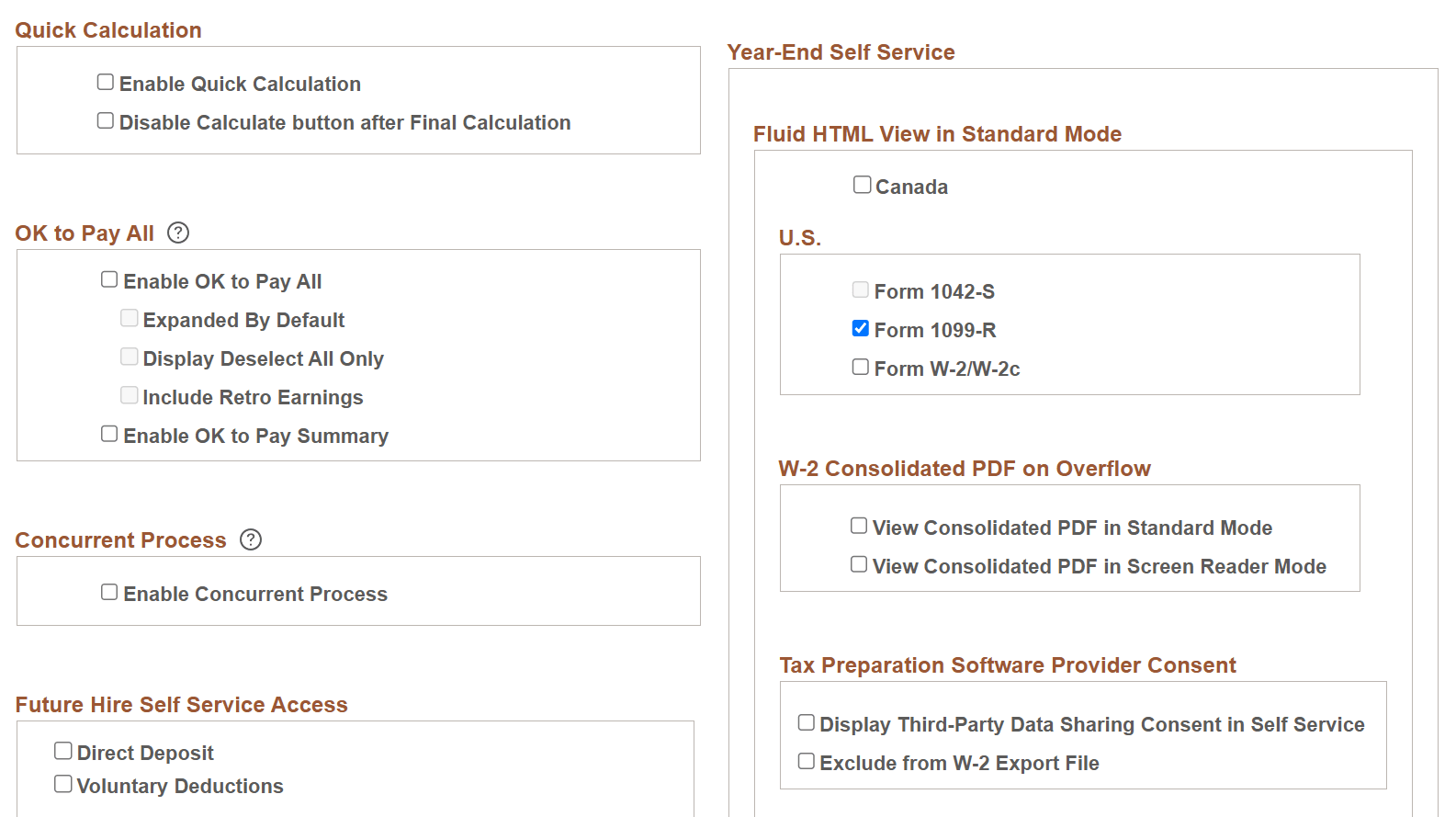This screenshot has width=1456, height=817.
Task: Open help icon beside Concurrent Process
Action: tap(251, 539)
